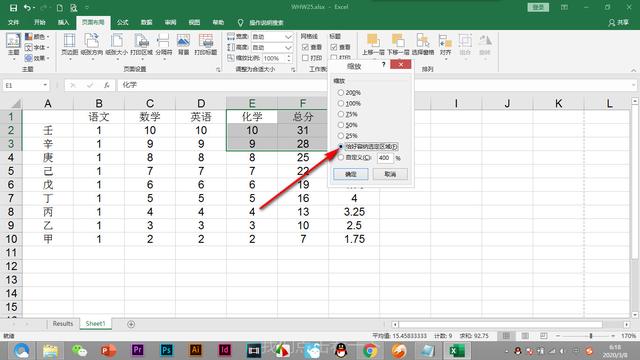
Task: Click the zoom dialog help question mark
Action: pos(383,65)
